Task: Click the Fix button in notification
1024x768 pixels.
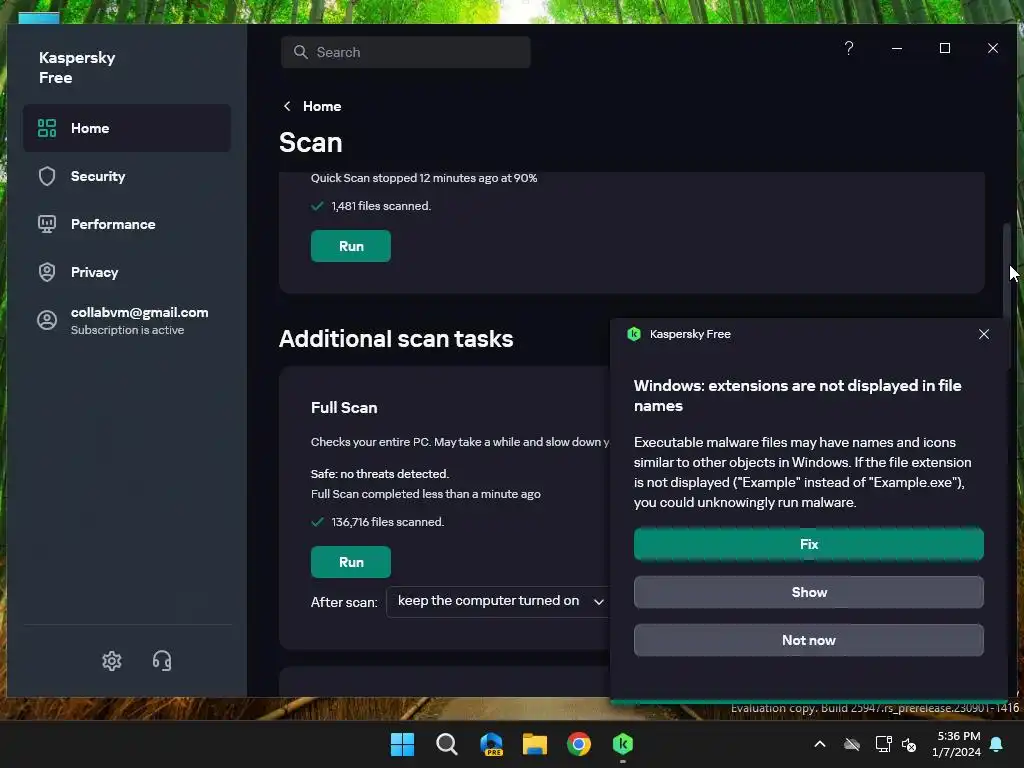Action: click(x=808, y=545)
